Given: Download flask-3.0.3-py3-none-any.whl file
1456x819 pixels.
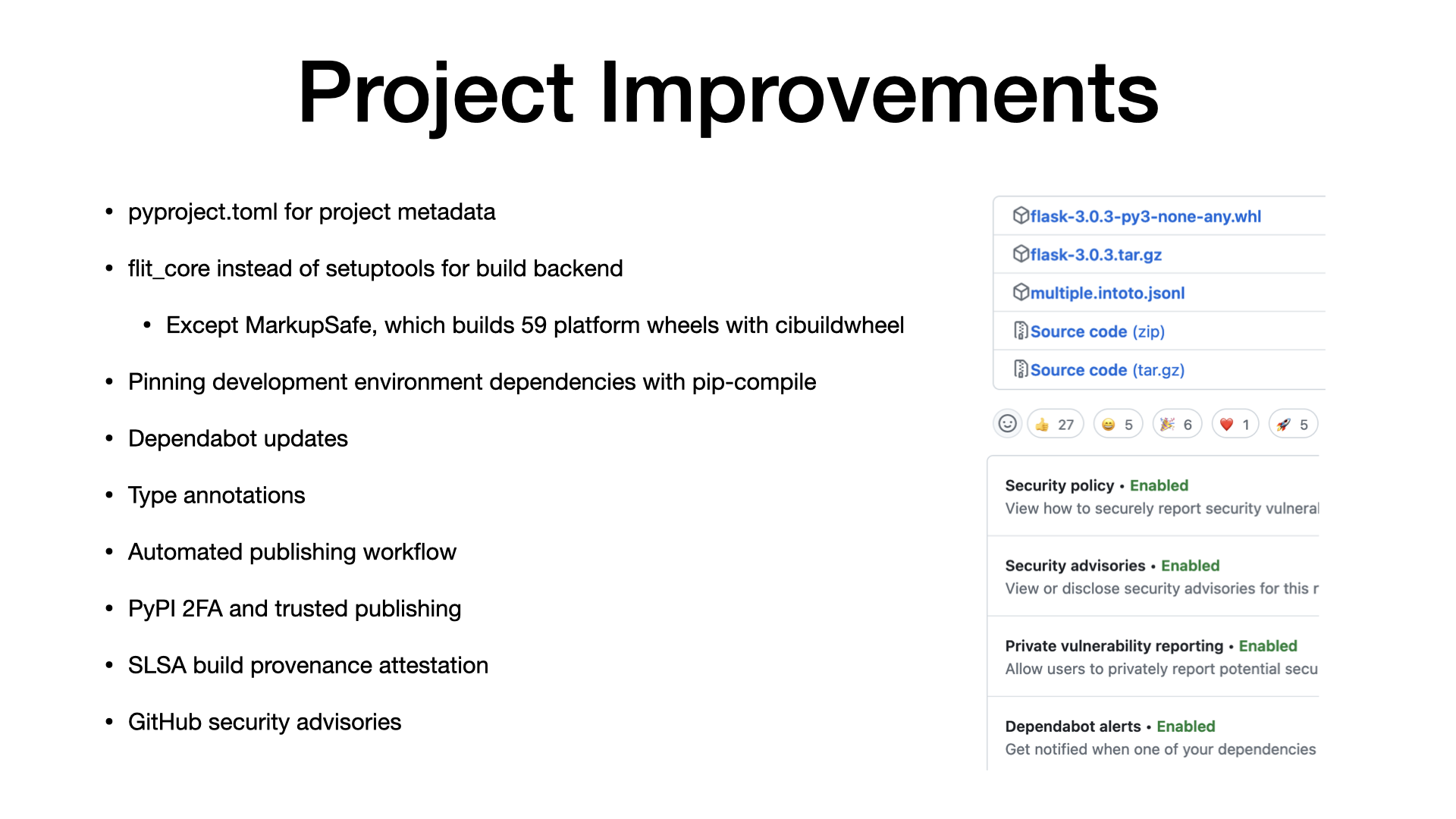Looking at the screenshot, I should (1145, 217).
